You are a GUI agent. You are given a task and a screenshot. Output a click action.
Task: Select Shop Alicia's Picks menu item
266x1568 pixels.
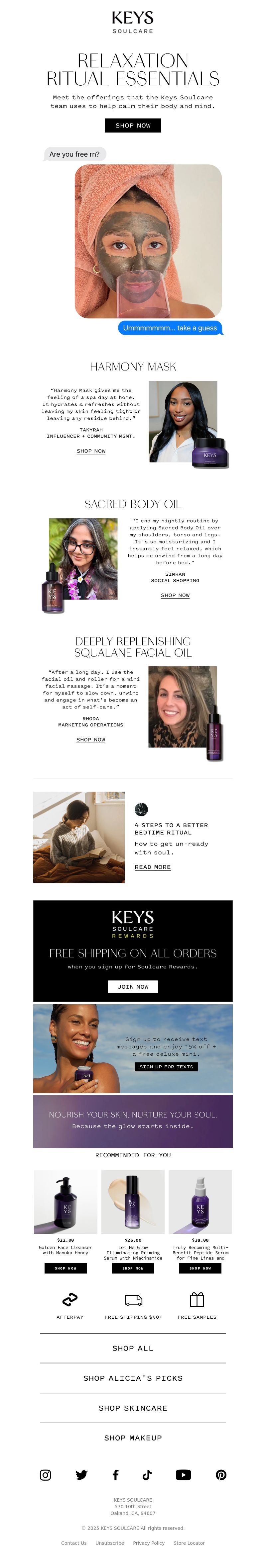(x=133, y=1377)
